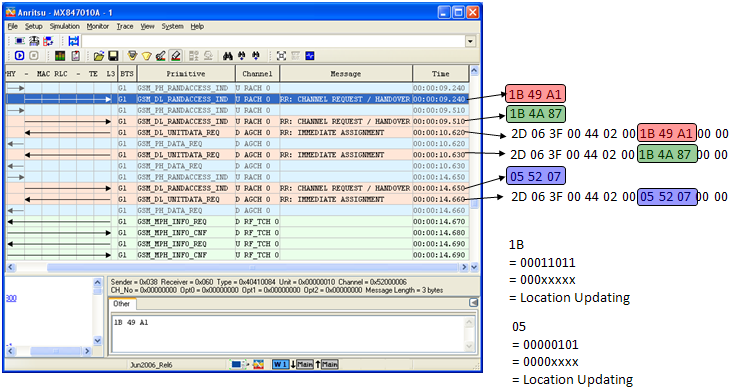Select the GSM_MPH_INFO_CNF row at 00:00:14.680

click(237, 233)
